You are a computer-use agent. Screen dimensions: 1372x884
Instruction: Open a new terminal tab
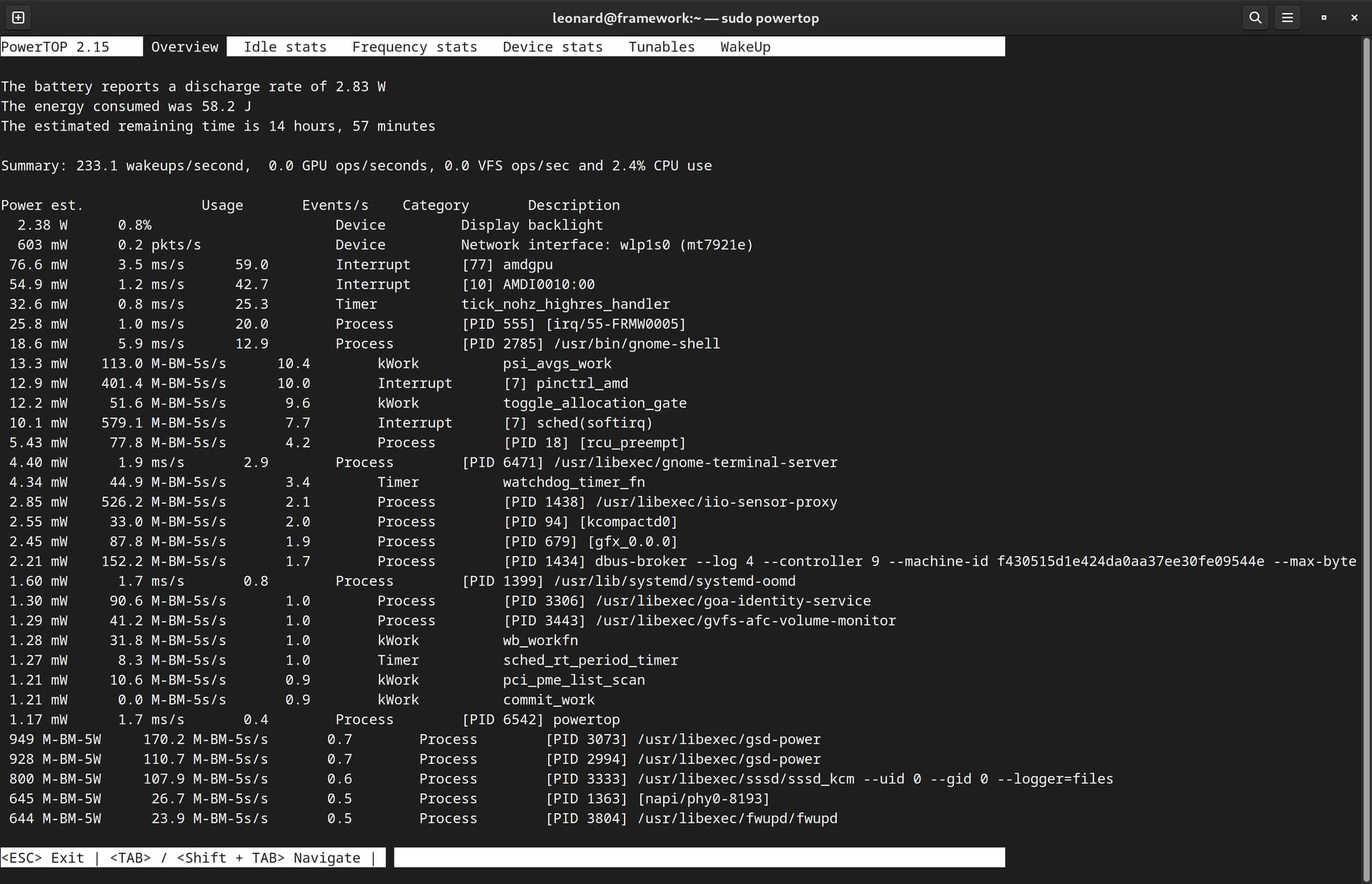[18, 17]
